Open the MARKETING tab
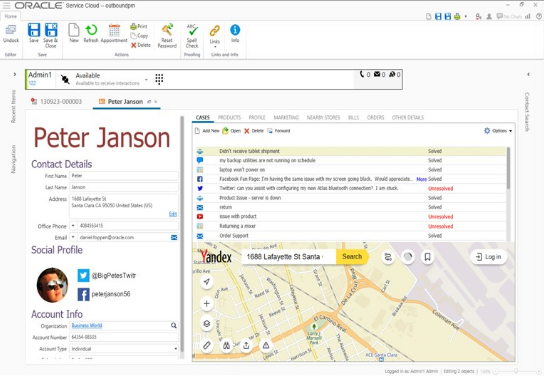The image size is (544, 376). pos(286,118)
